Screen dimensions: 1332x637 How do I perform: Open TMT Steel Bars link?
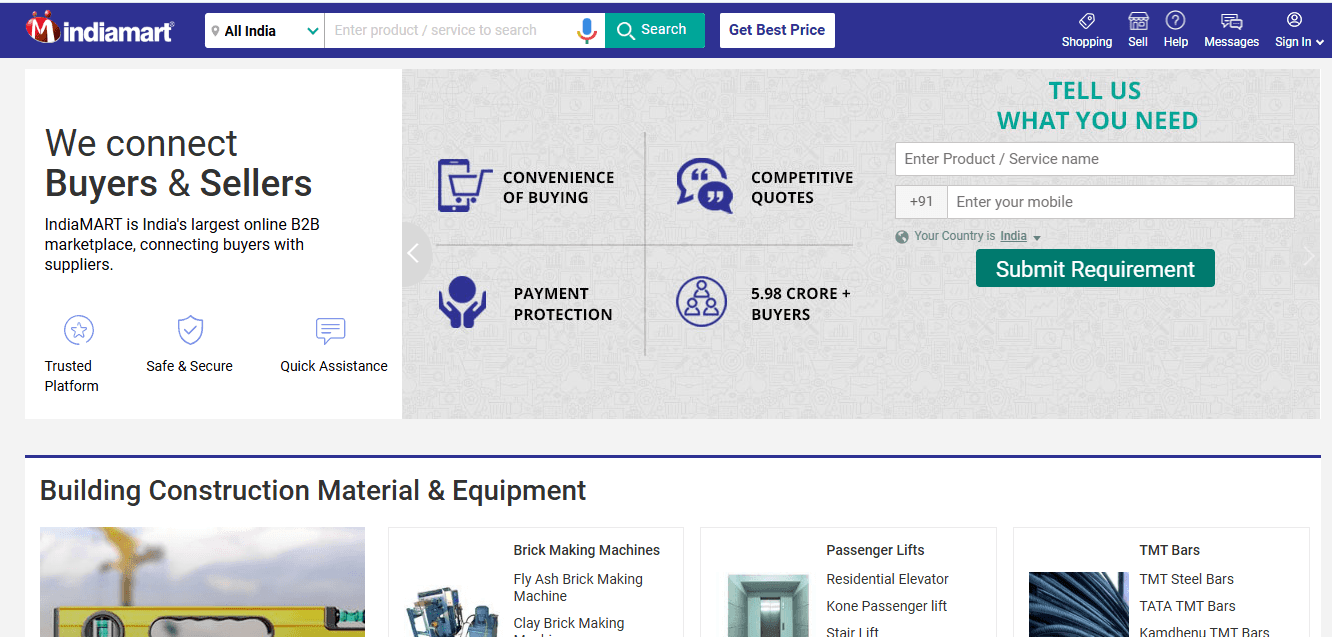(1186, 579)
